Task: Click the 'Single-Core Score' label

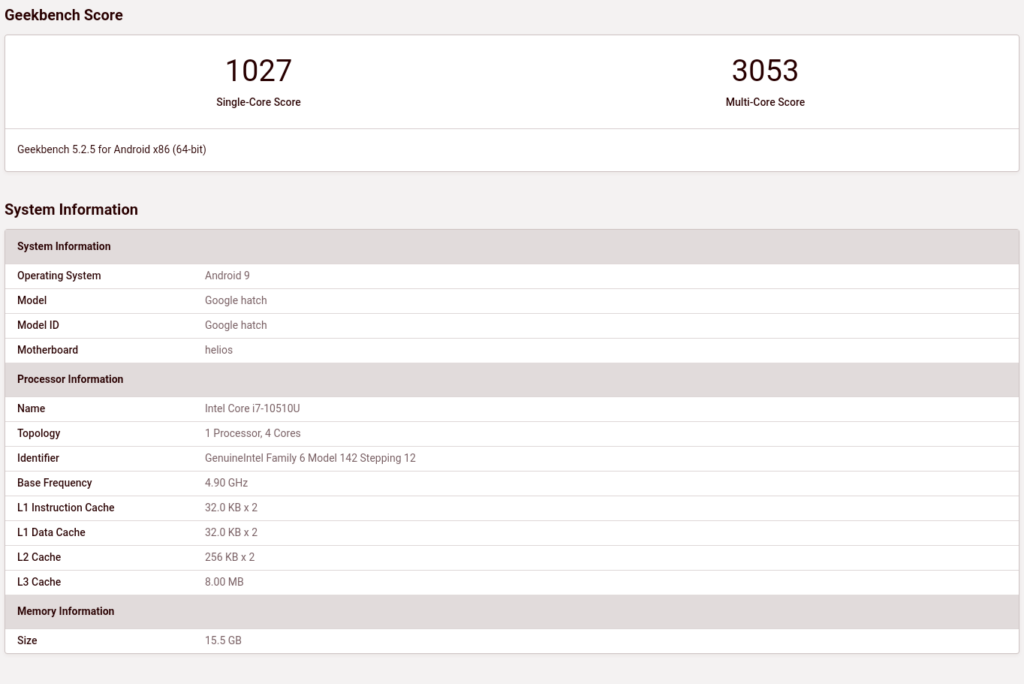Action: (259, 102)
